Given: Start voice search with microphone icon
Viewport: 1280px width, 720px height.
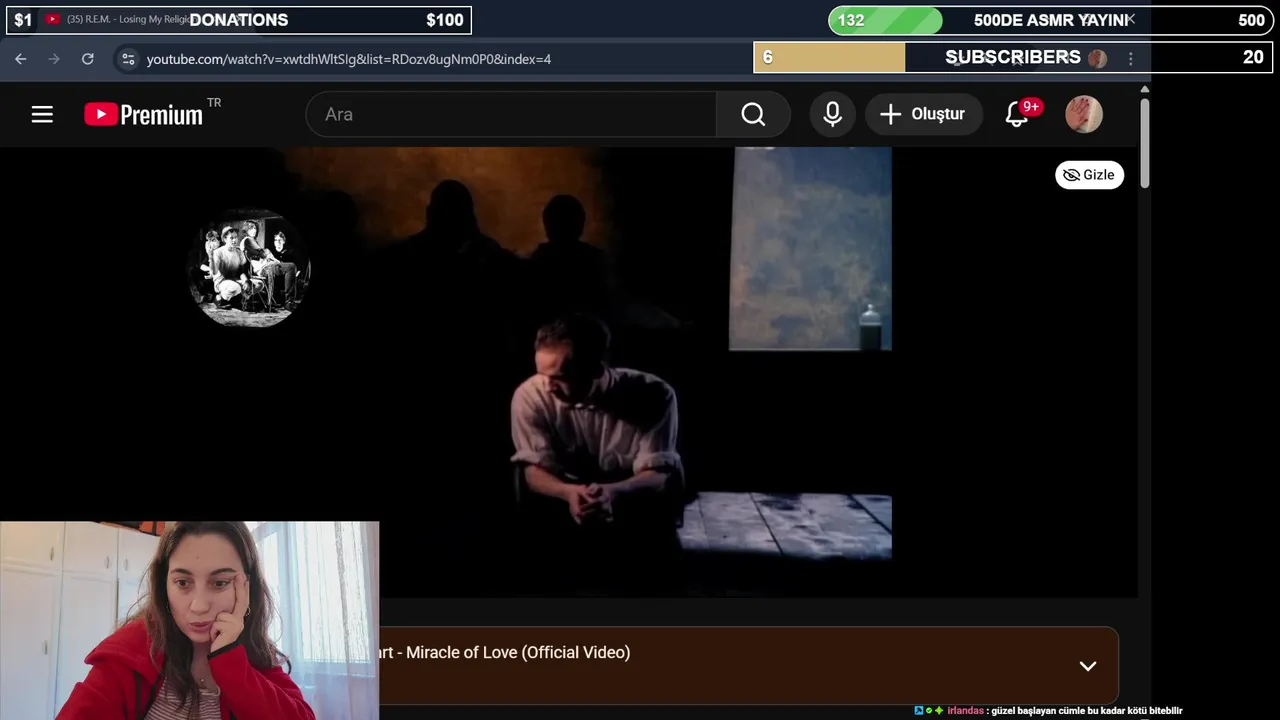Looking at the screenshot, I should click(832, 114).
